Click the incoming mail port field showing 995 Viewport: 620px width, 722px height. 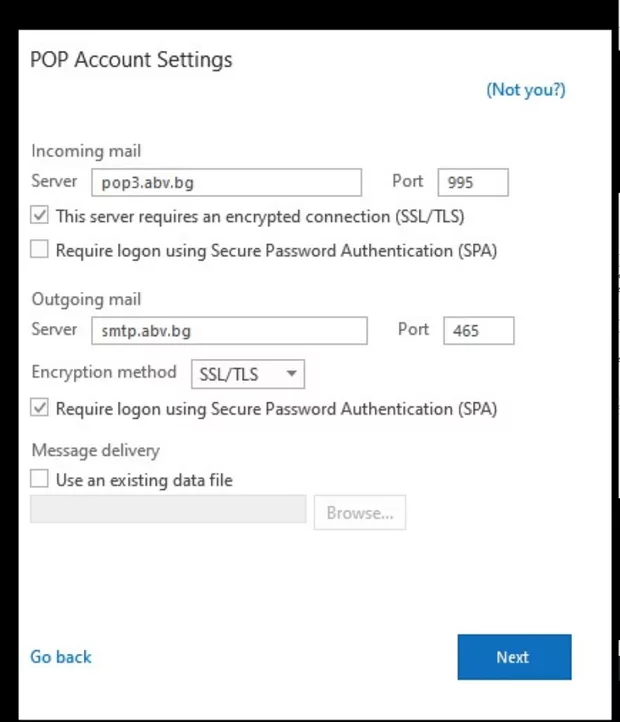click(x=473, y=183)
